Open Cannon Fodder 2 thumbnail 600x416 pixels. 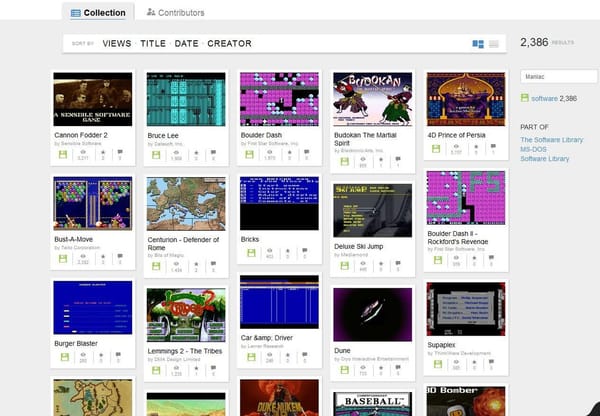(x=93, y=99)
